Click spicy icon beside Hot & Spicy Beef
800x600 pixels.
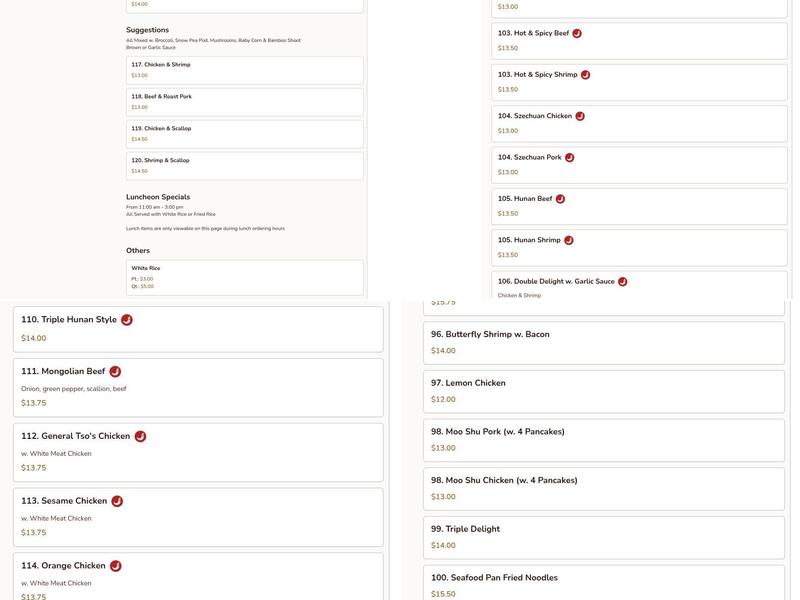577,33
